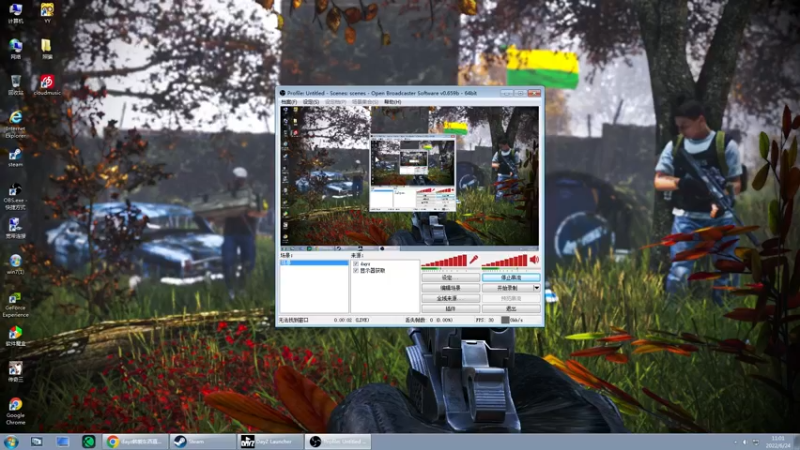This screenshot has width=800, height=450.
Task: Open the 宽带连接 desktop icon
Action: pyautogui.click(x=15, y=228)
